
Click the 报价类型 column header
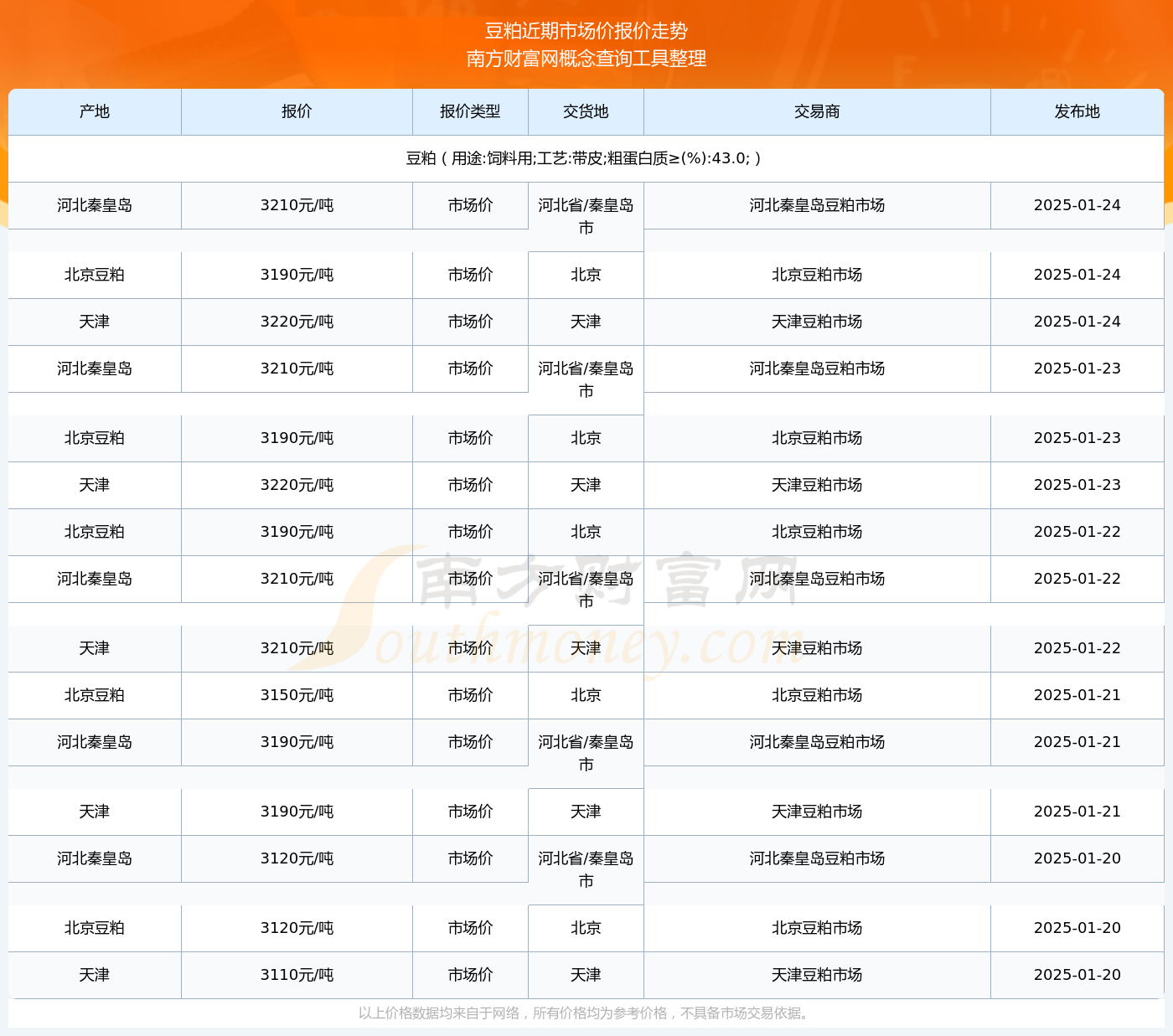(x=470, y=111)
